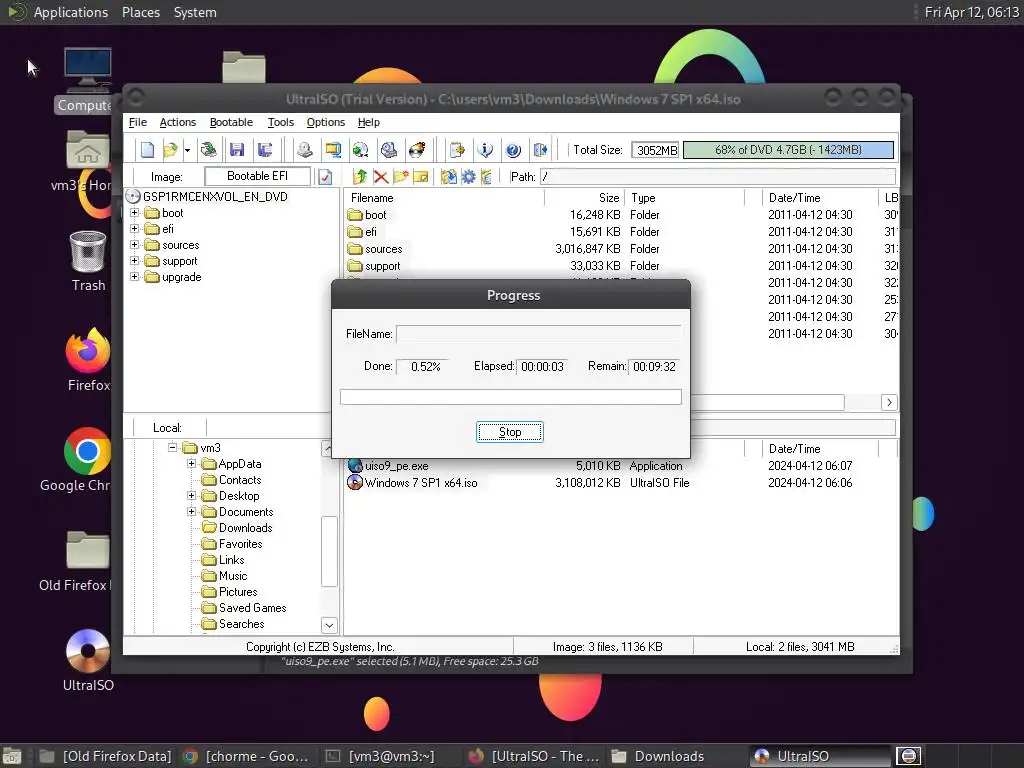Click the Path input field
This screenshot has width=1024, height=768.
pos(718,176)
